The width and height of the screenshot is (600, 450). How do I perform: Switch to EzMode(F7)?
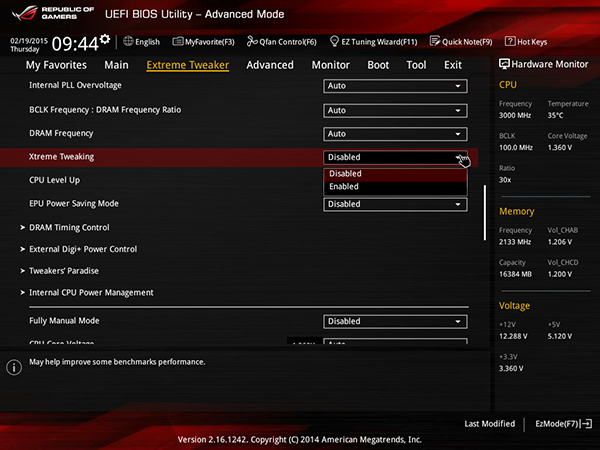tap(563, 424)
